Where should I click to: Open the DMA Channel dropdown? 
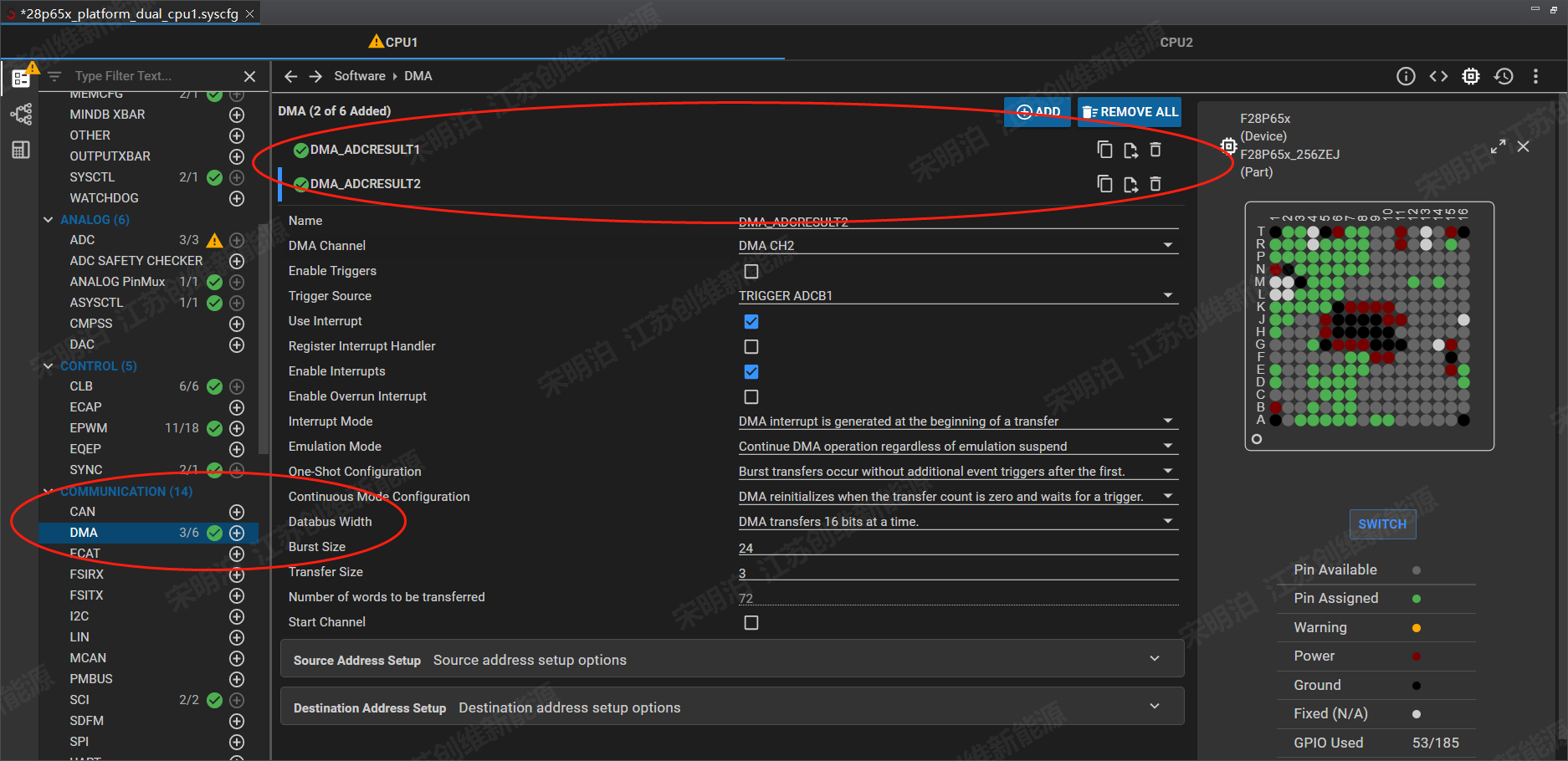point(958,245)
